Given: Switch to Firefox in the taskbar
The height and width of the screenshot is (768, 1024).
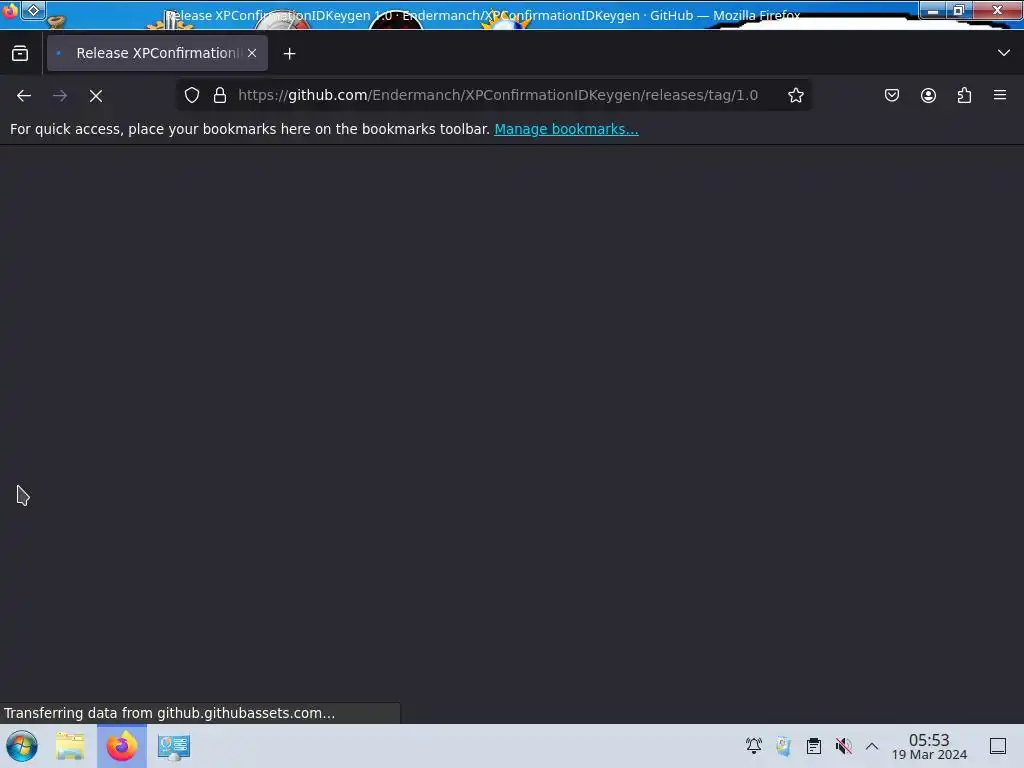Looking at the screenshot, I should coord(122,746).
